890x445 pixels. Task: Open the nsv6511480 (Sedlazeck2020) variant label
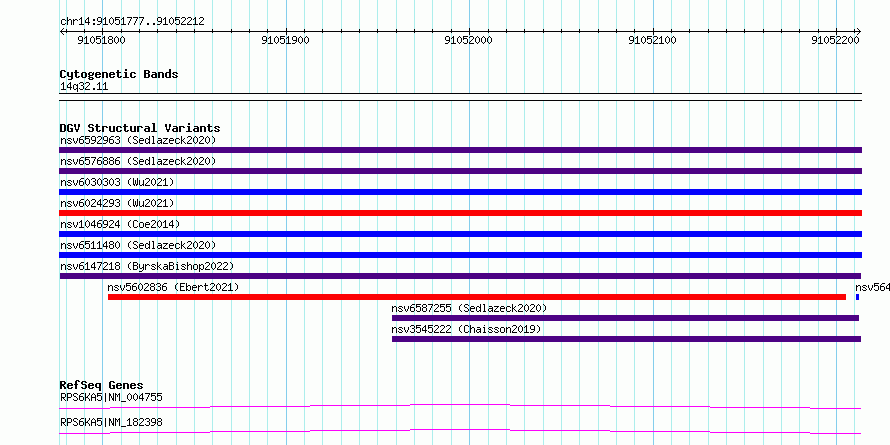[138, 245]
